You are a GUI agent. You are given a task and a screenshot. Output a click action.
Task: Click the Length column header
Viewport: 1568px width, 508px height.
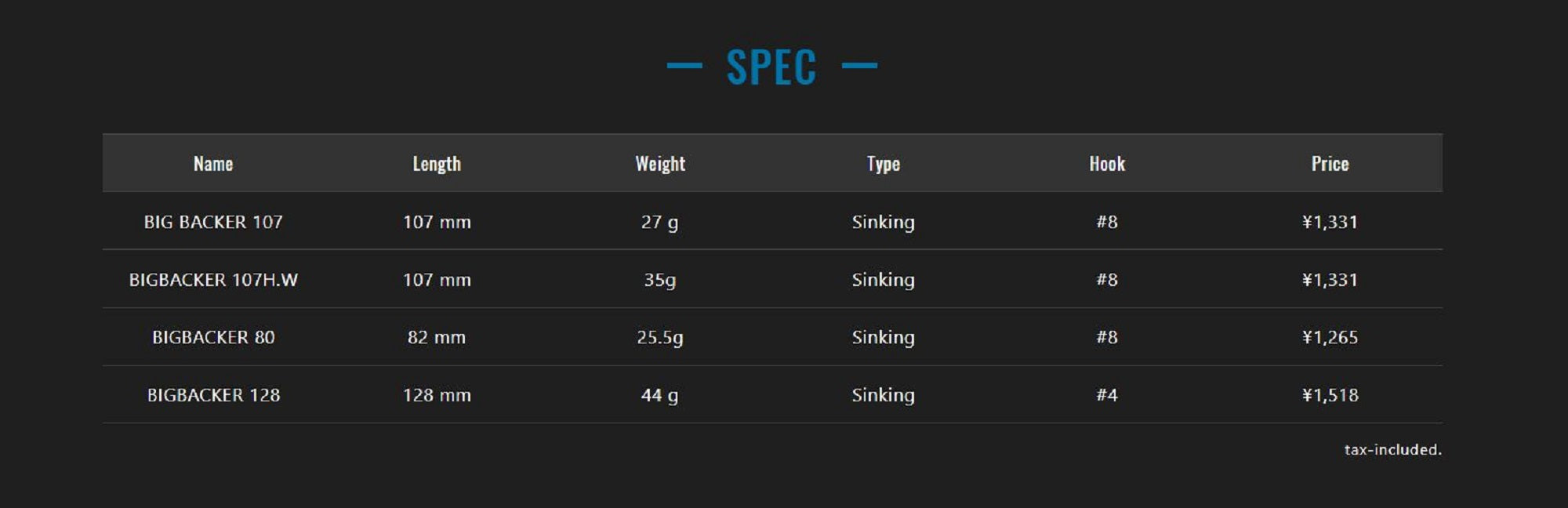pyautogui.click(x=437, y=164)
